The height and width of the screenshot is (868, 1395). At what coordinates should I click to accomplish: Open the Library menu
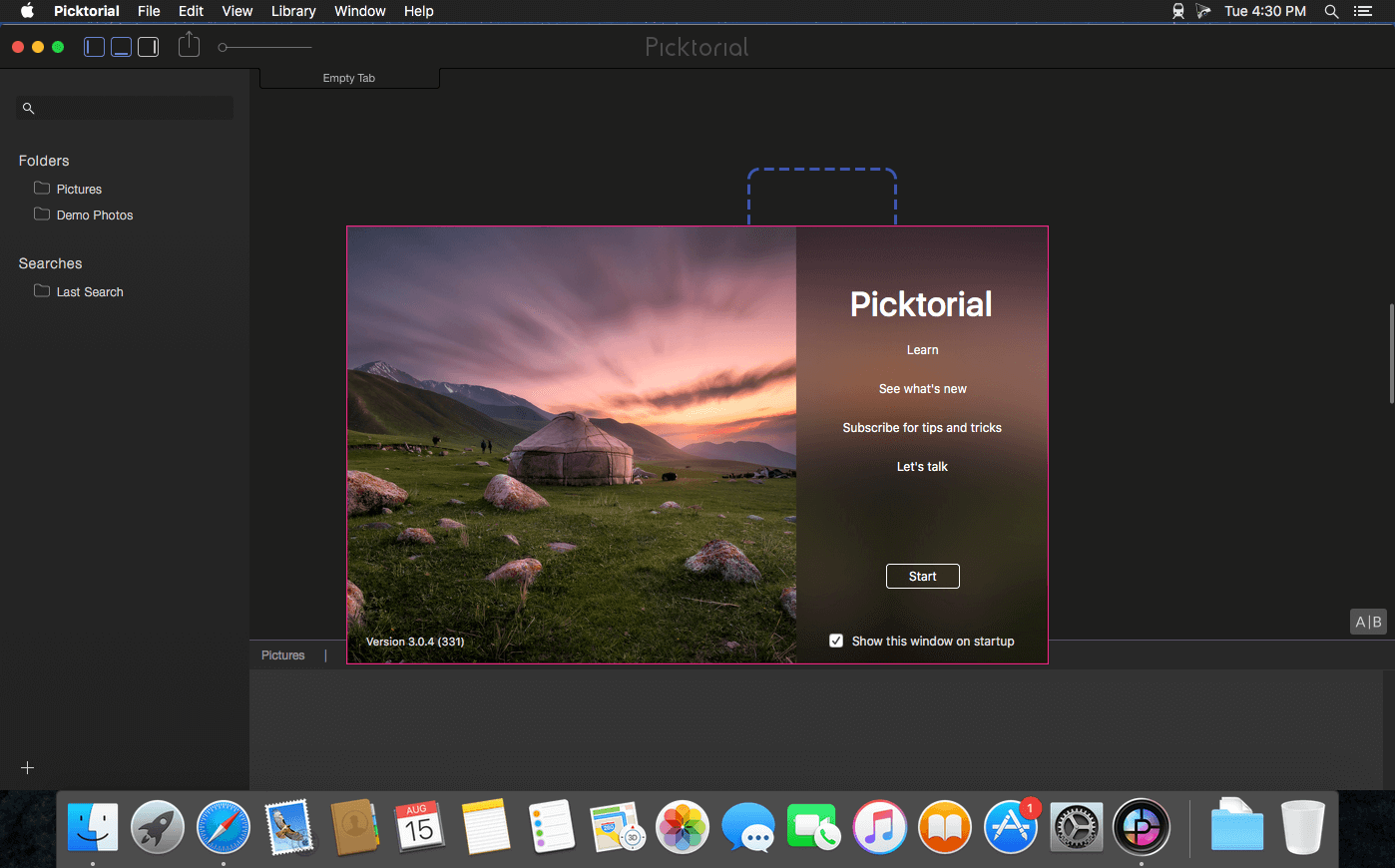pyautogui.click(x=293, y=11)
